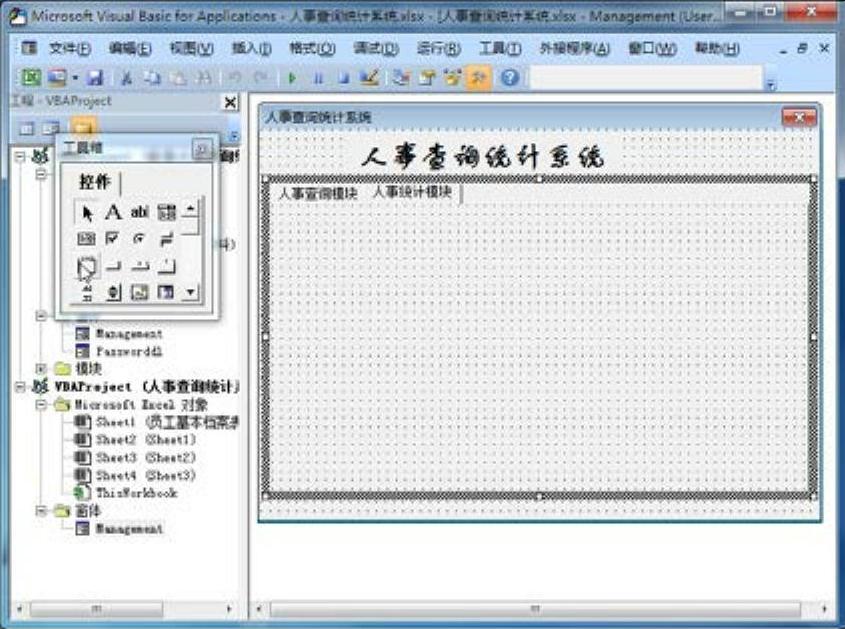Open the 工具 menu
The width and height of the screenshot is (845, 629).
[500, 49]
